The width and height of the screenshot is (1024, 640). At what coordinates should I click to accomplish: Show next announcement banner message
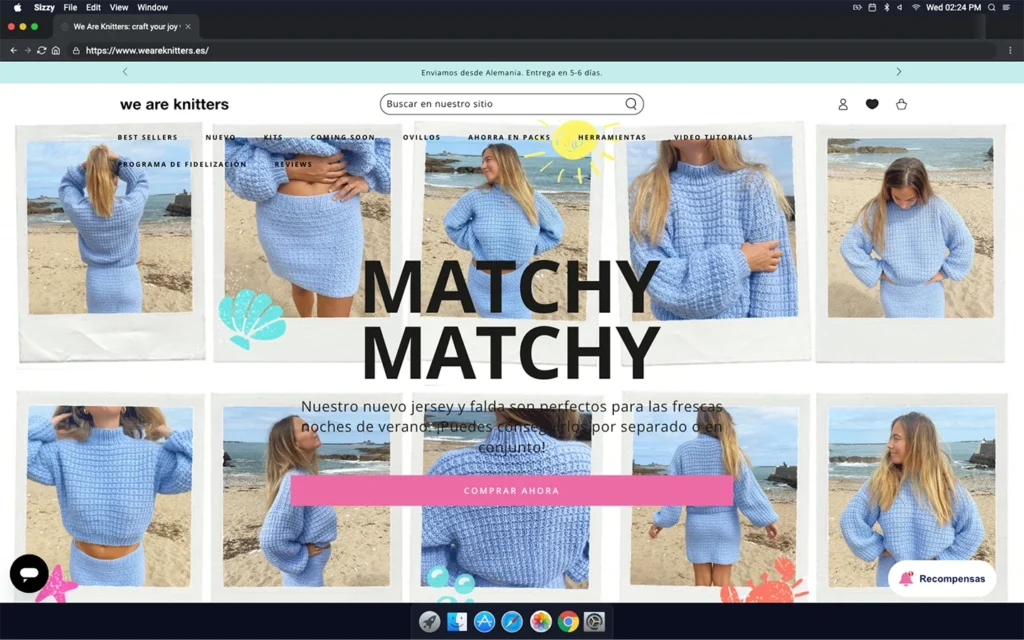(x=898, y=72)
